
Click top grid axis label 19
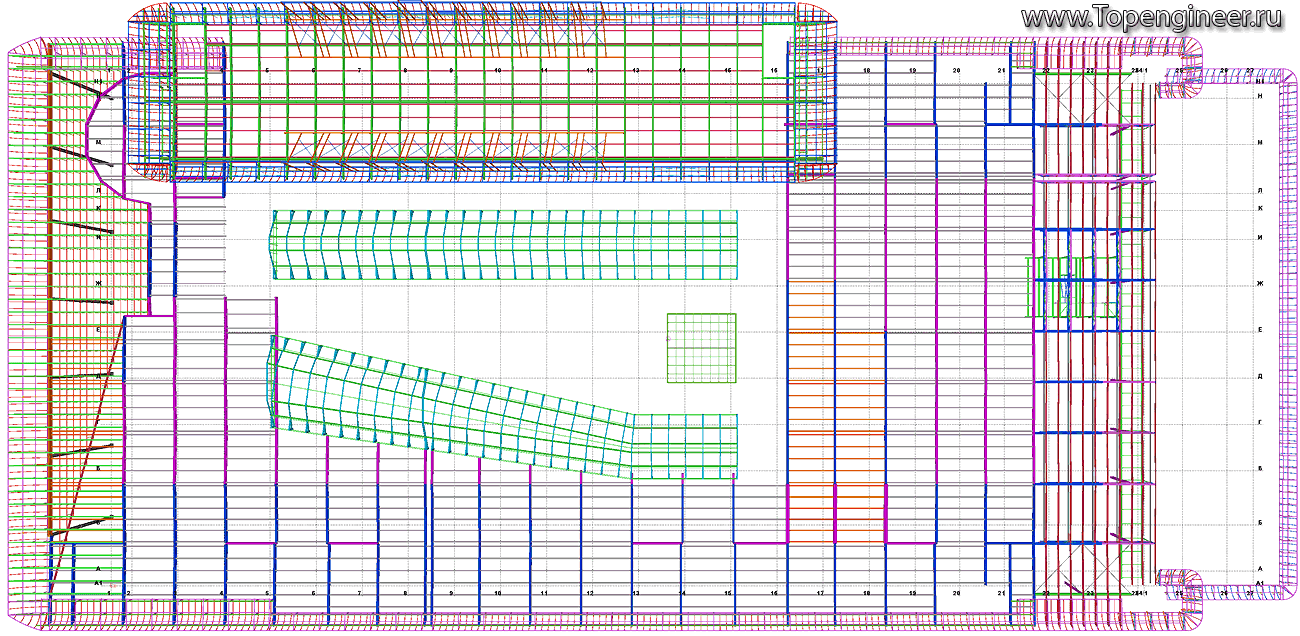912,71
